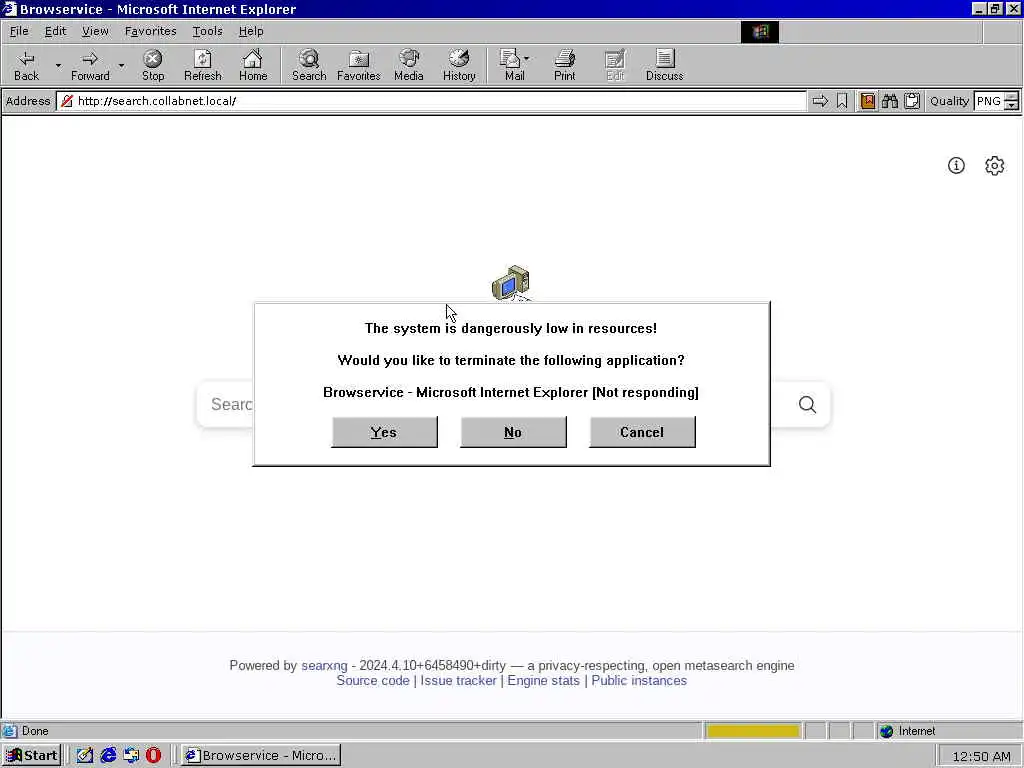The image size is (1024, 768).
Task: Click the notepad pencil quick launch icon
Action: tap(85, 756)
